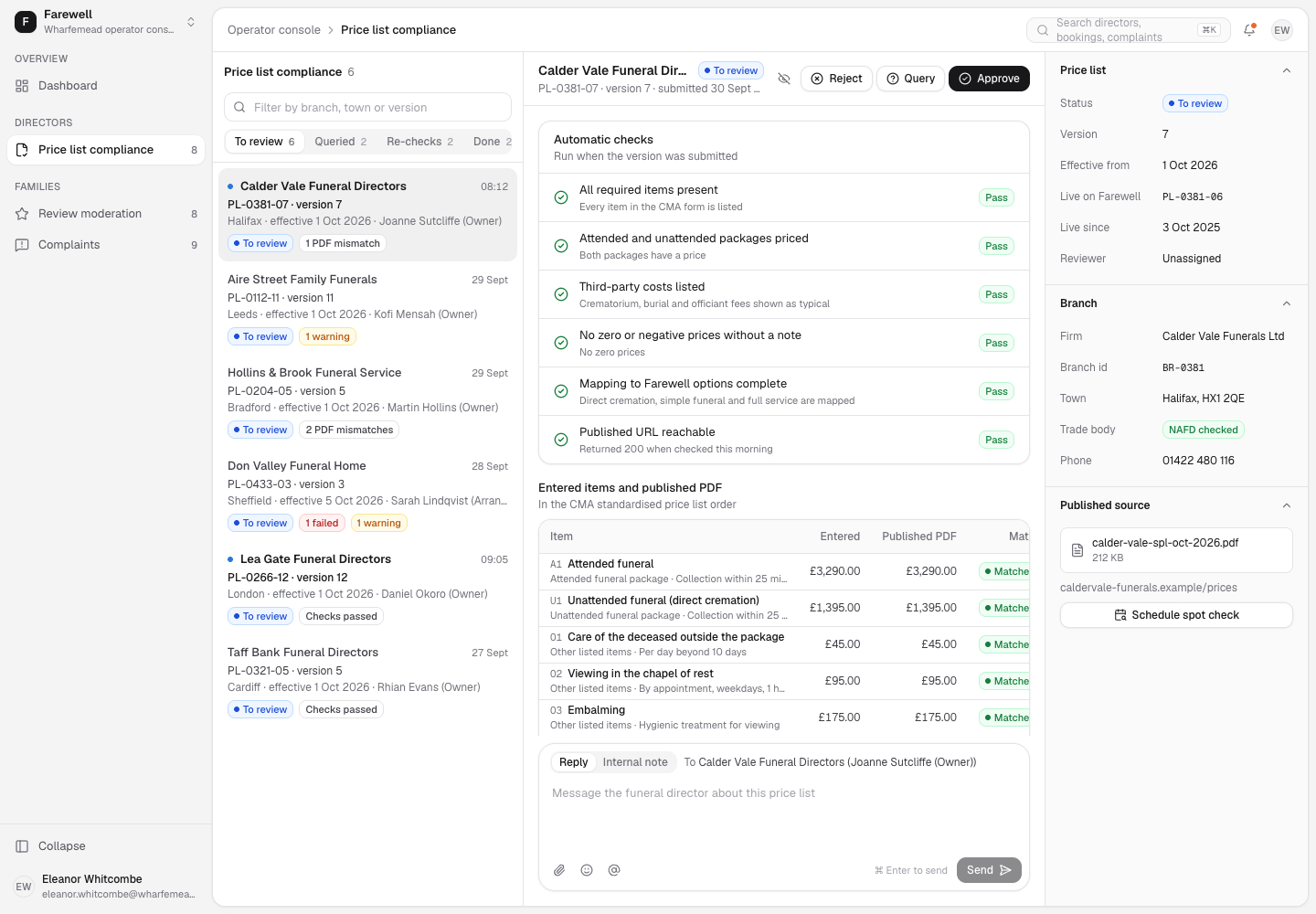The image size is (1316, 914).
Task: Click the PL-0381-06 live version value
Action: pos(1193,197)
